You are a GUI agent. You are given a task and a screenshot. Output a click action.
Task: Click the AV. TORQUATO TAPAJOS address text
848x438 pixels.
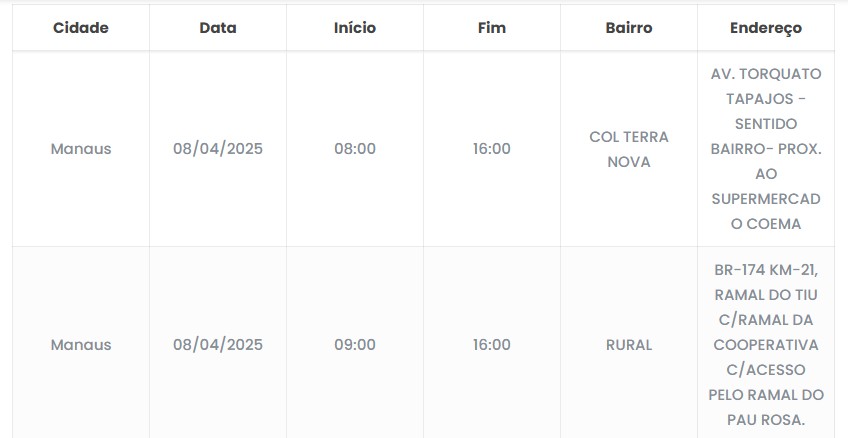[x=766, y=87]
